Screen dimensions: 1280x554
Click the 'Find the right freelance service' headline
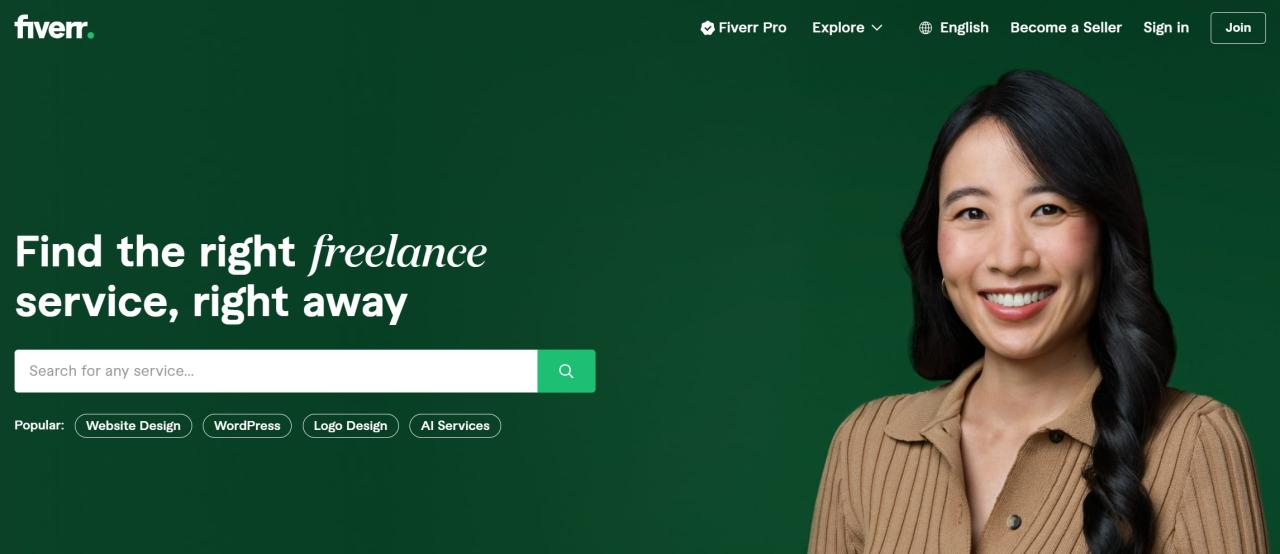(251, 276)
